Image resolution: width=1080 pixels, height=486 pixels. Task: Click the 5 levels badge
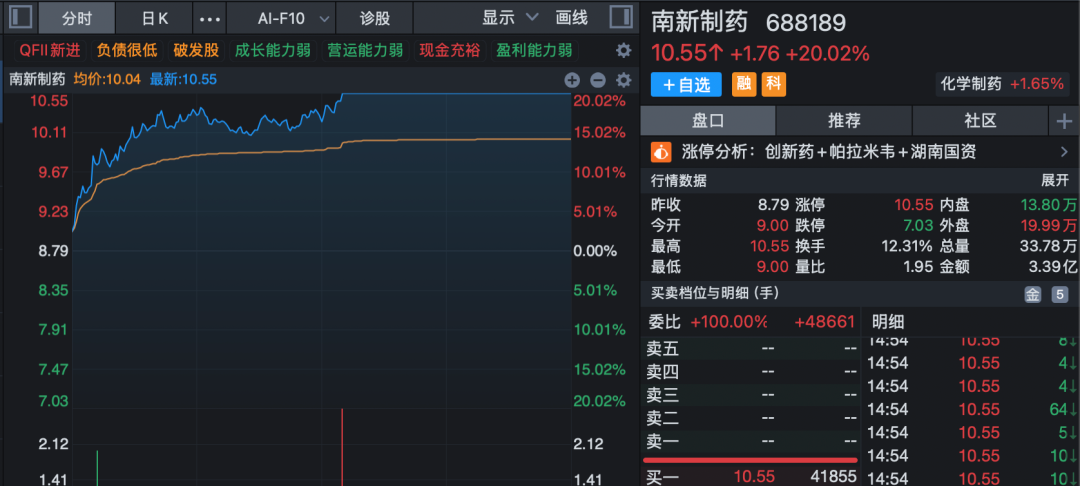click(x=1059, y=295)
